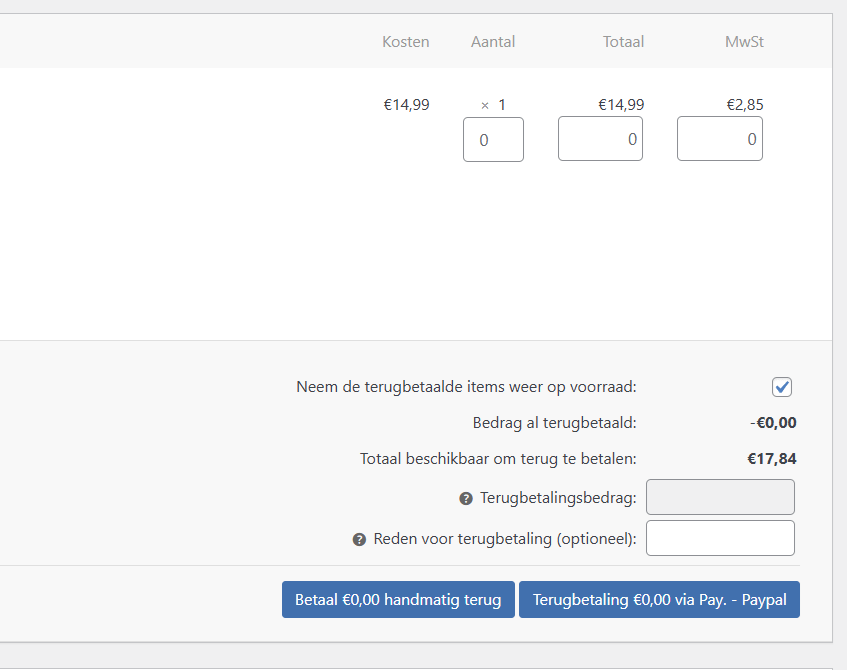
Task: Toggle the restock refunded items checkbox
Action: coord(782,387)
